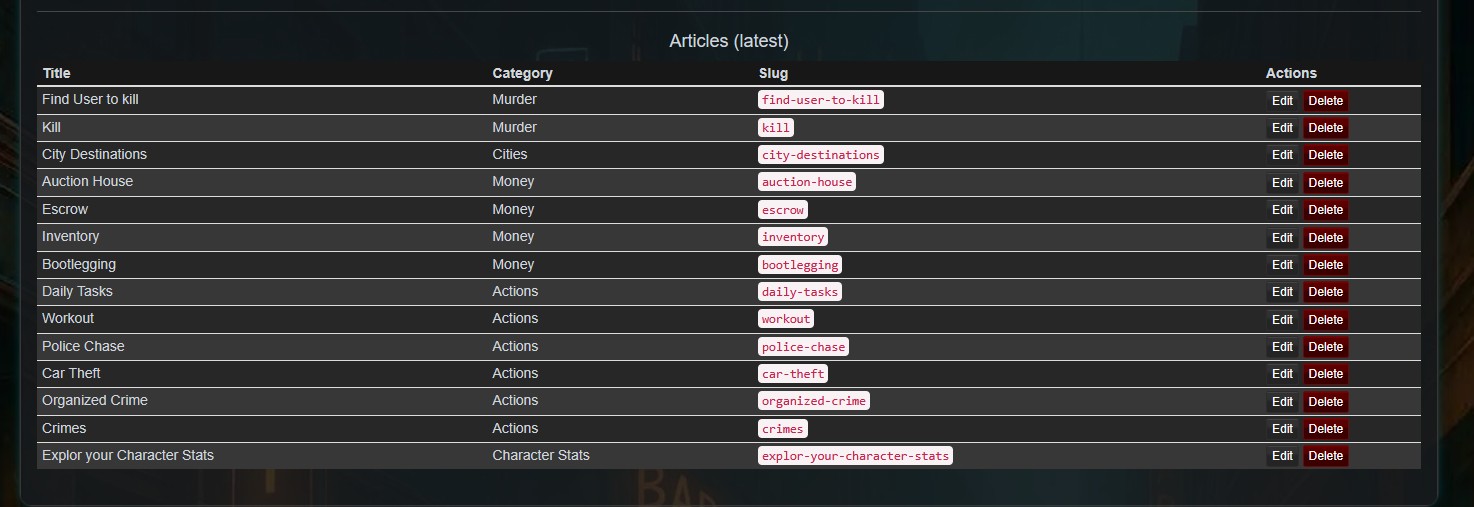Edit the Find User to kill article

click(1282, 100)
